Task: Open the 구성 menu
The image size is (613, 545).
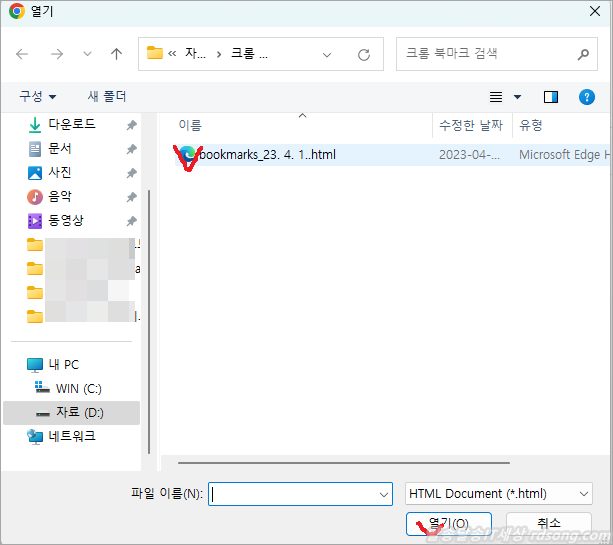Action: click(x=38, y=96)
